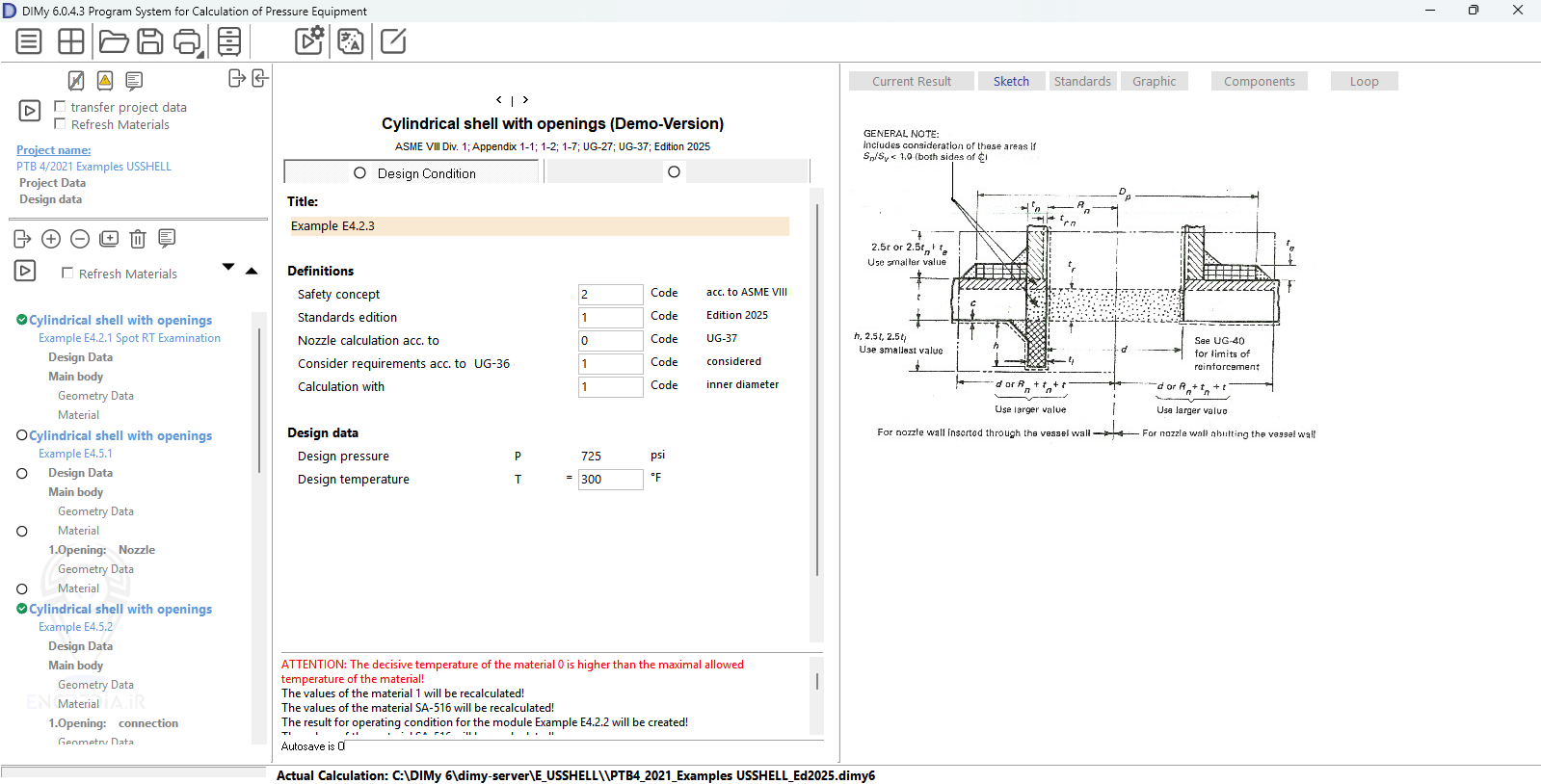Select Main body under Example E4.5.2
This screenshot has width=1541, height=784.
pyautogui.click(x=76, y=666)
